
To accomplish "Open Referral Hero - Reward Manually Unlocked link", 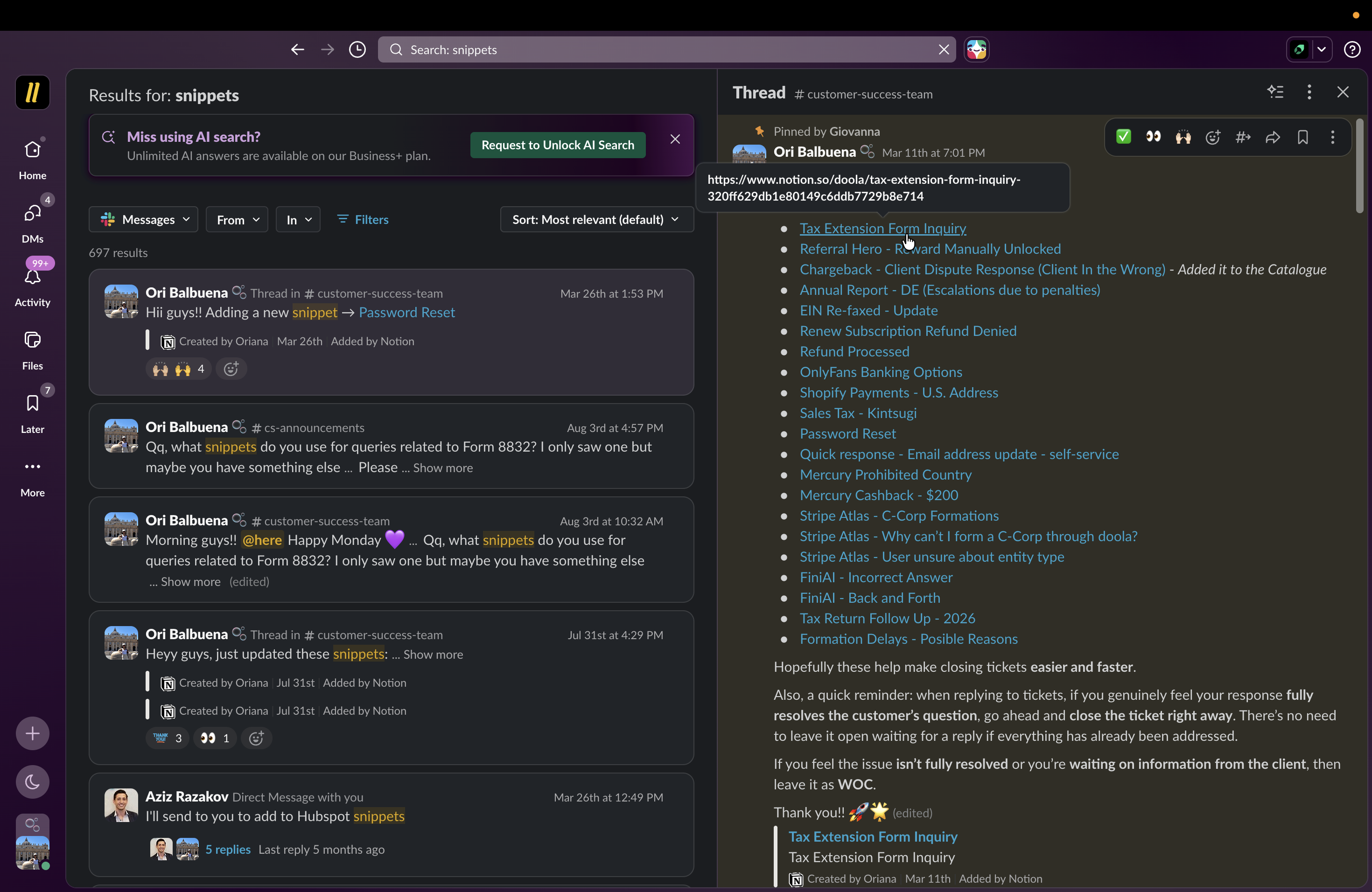I will pyautogui.click(x=930, y=249).
